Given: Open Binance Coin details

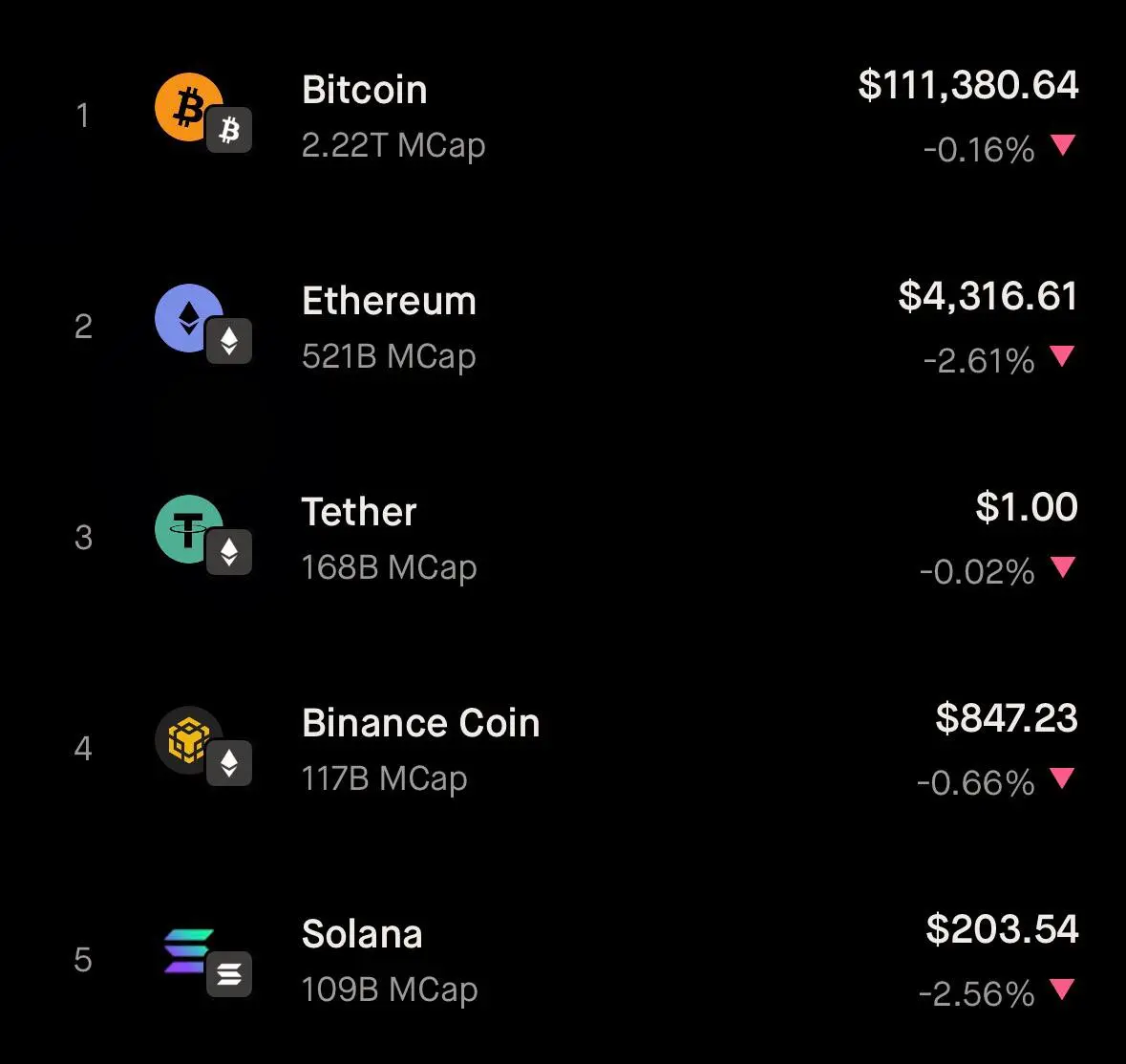Looking at the screenshot, I should point(421,723).
